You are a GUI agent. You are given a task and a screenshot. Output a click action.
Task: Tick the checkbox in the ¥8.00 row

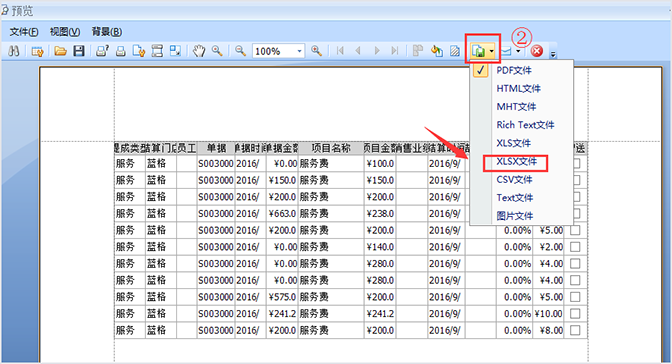tap(575, 330)
